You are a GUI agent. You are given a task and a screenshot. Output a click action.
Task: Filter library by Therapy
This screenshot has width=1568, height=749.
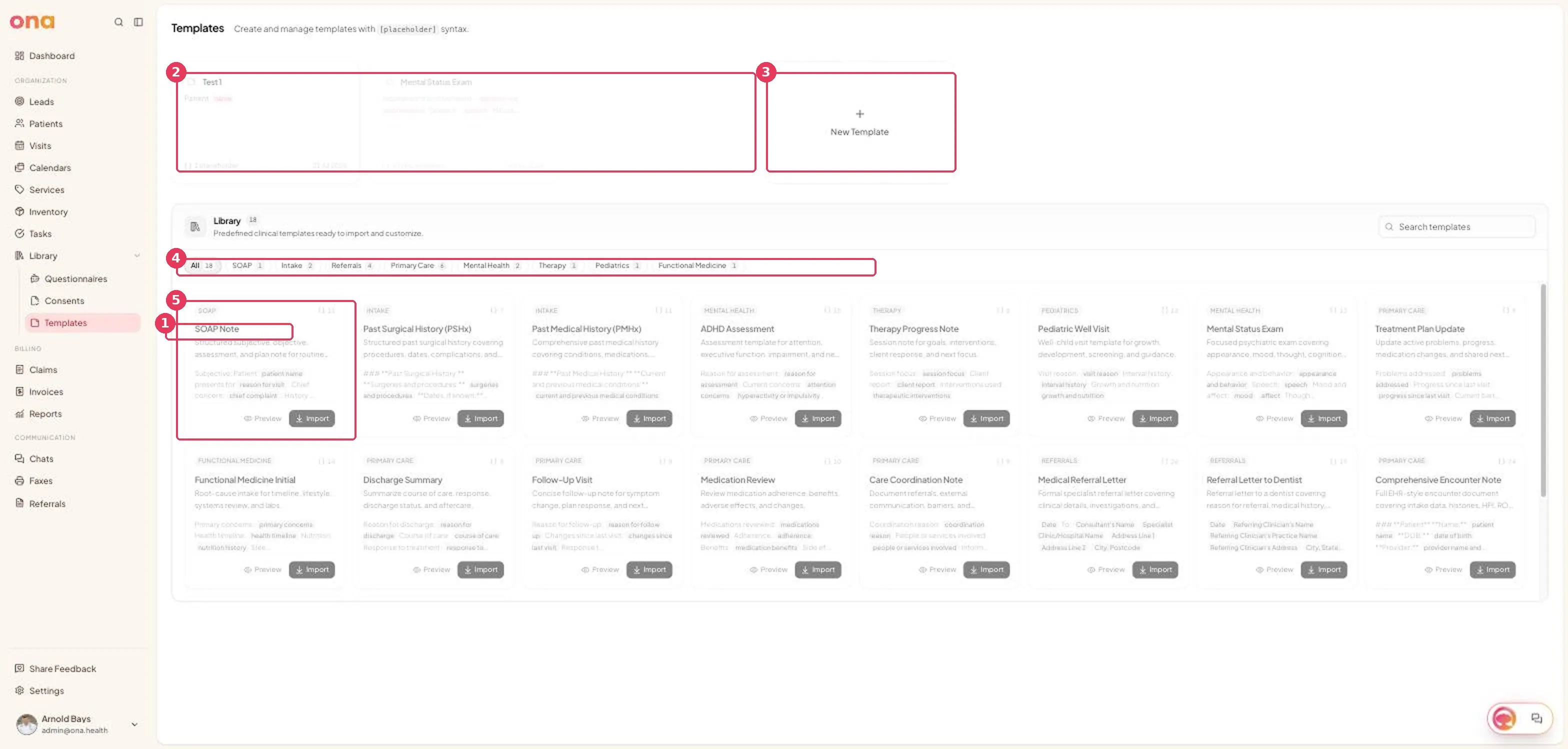(x=557, y=266)
